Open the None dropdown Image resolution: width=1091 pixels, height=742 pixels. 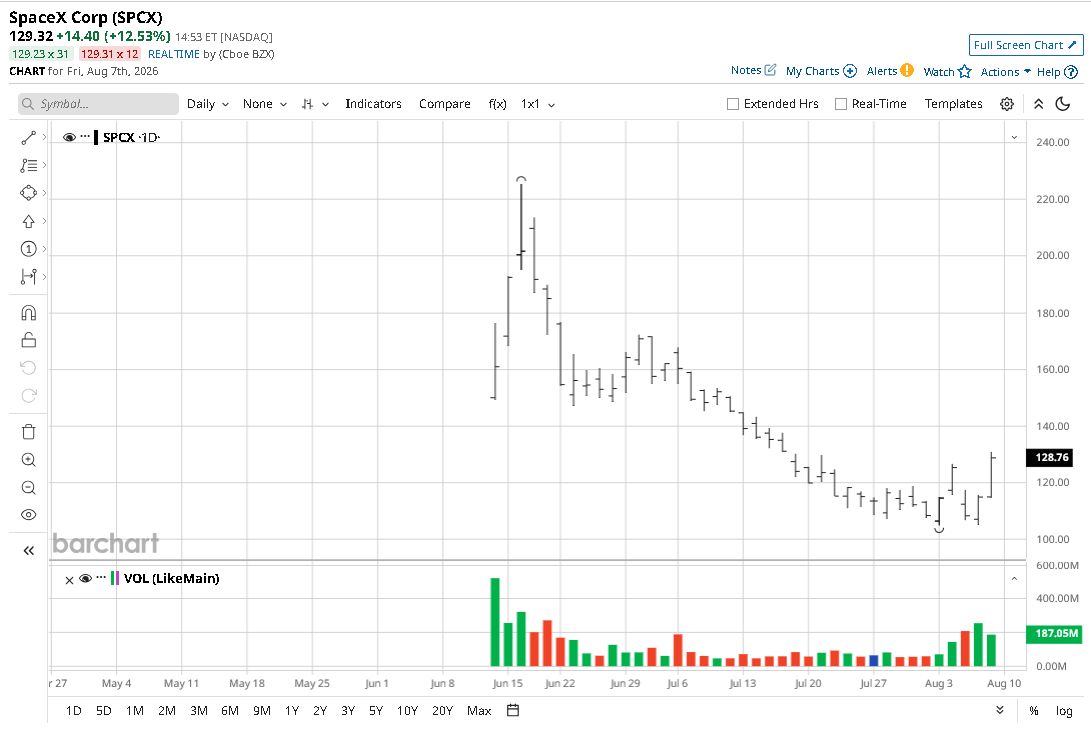(264, 104)
